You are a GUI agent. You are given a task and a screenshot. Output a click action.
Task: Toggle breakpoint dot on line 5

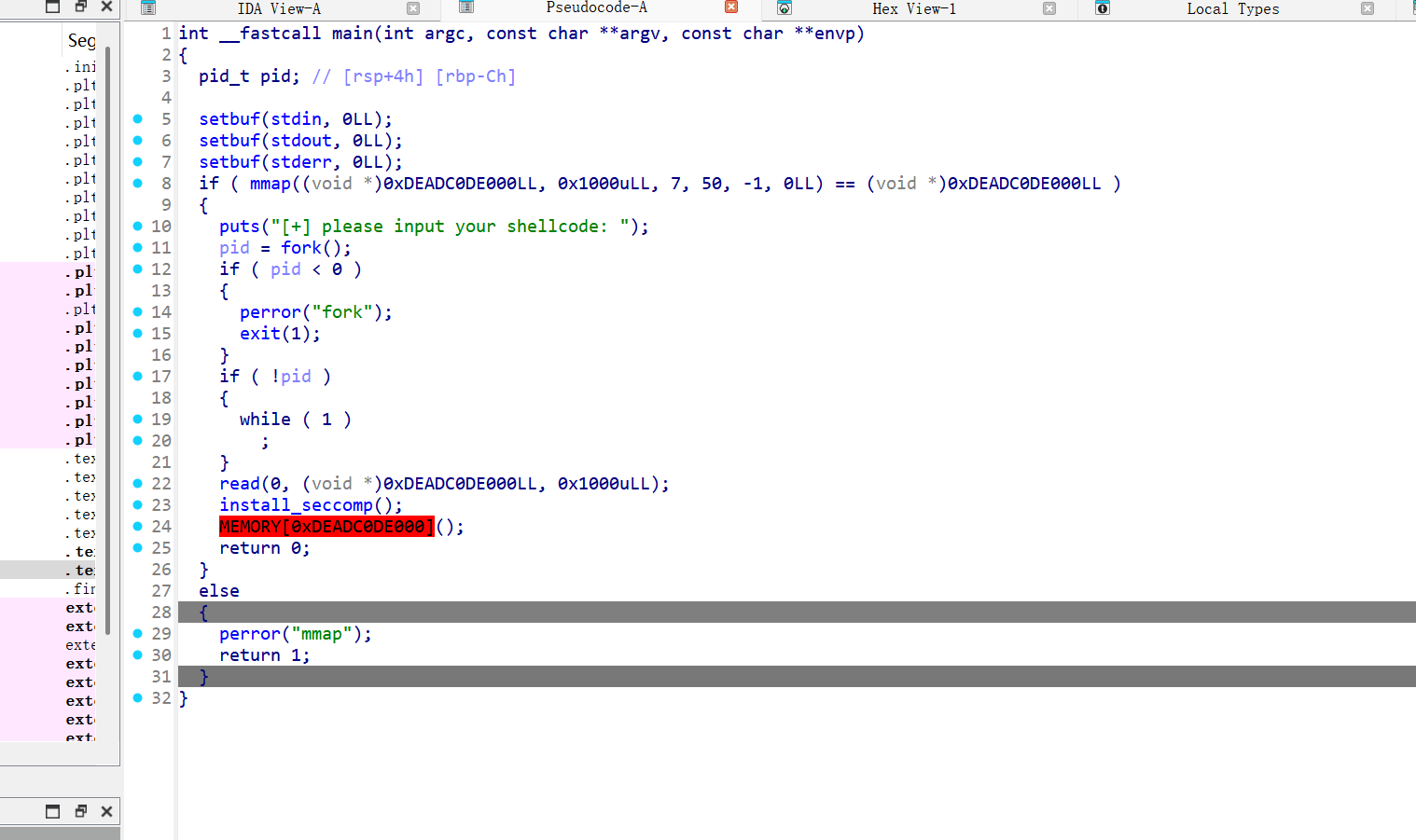138,119
